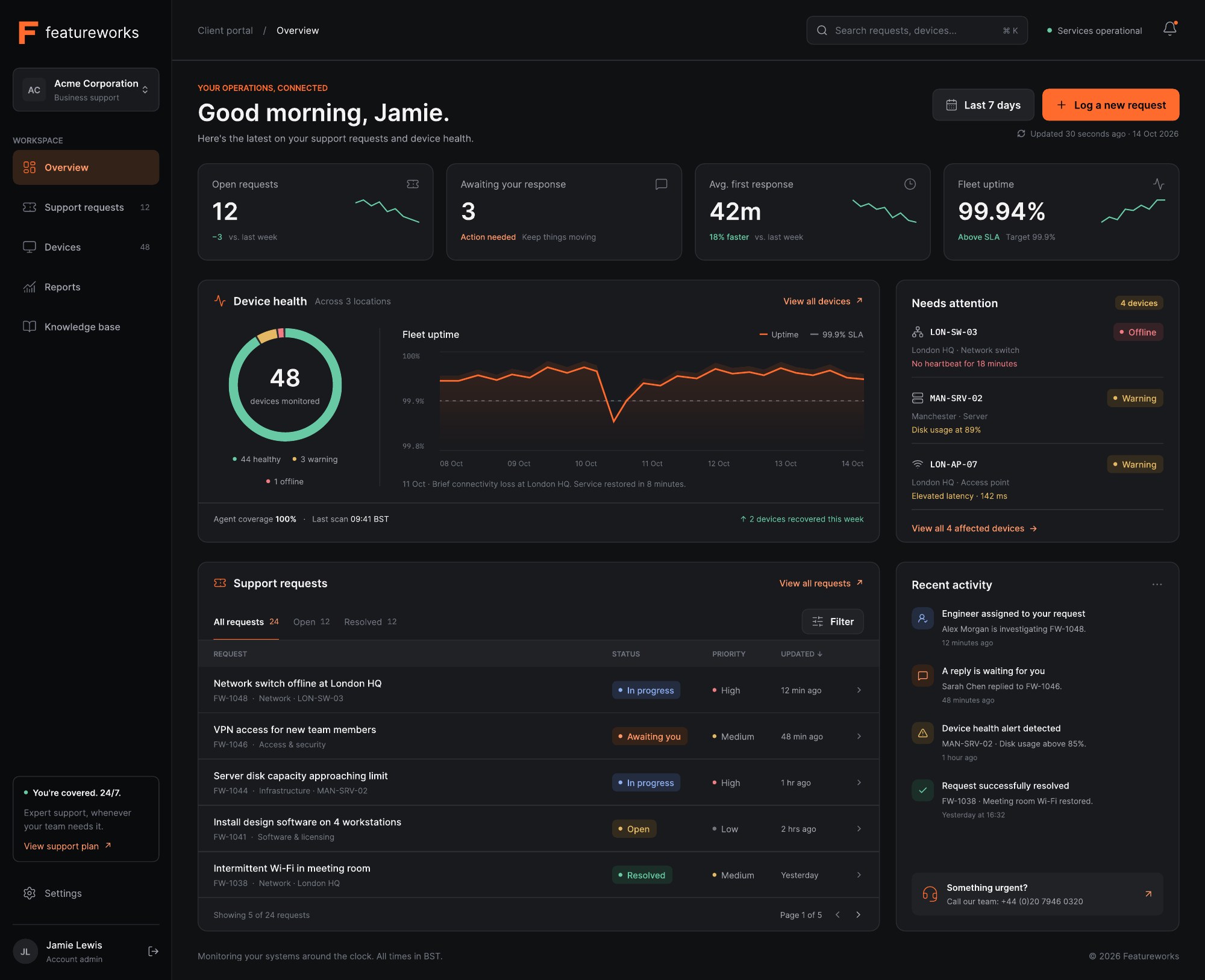Focus the Search requests, devices field
Viewport: 1205px width, 980px height.
916,30
